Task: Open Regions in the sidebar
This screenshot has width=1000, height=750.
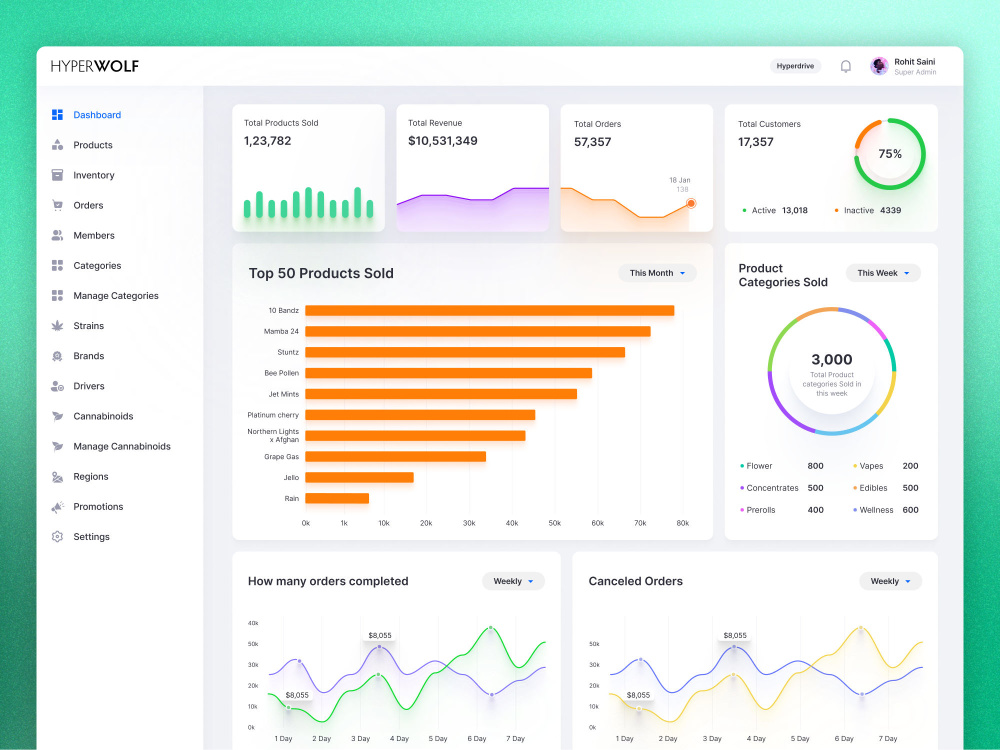Action: (x=91, y=476)
